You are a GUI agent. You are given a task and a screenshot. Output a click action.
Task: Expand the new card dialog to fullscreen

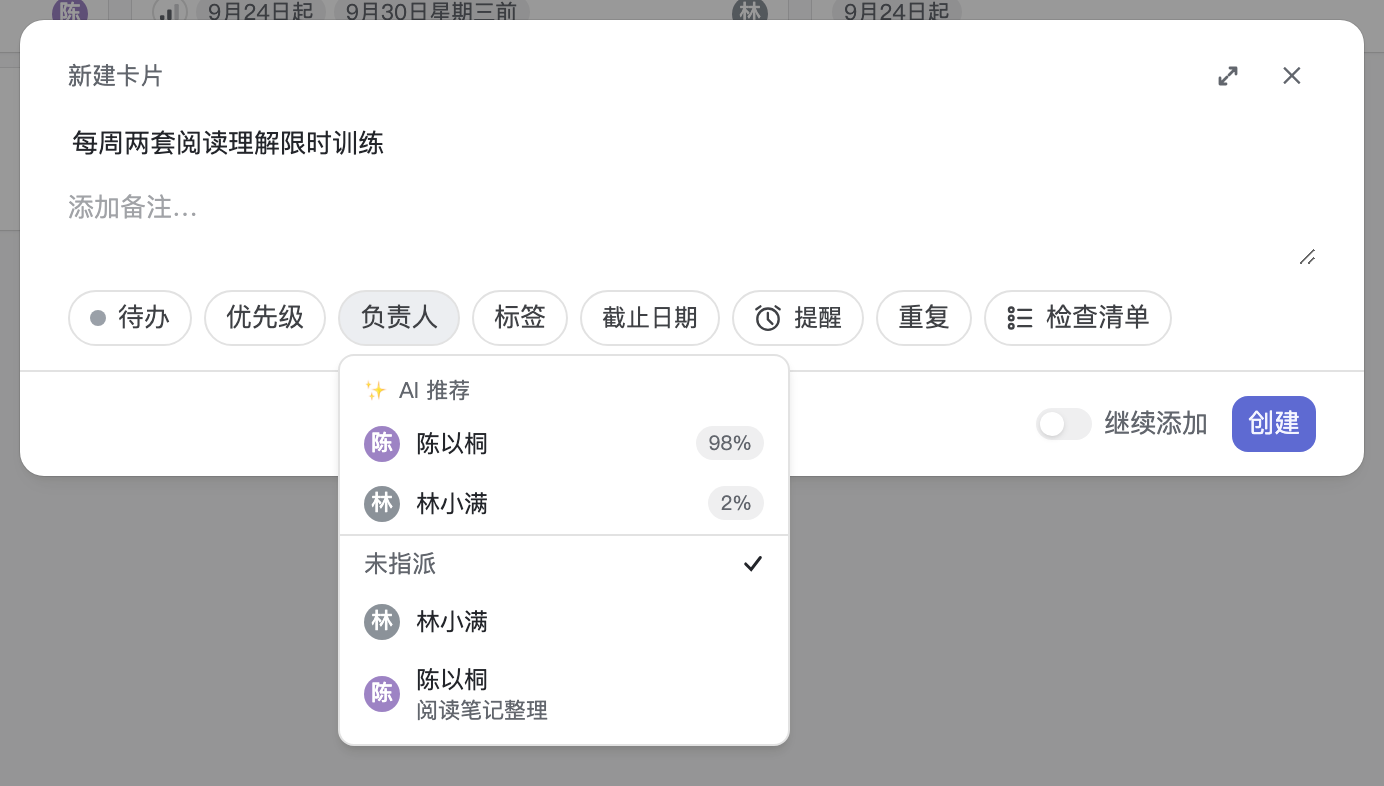tap(1228, 76)
